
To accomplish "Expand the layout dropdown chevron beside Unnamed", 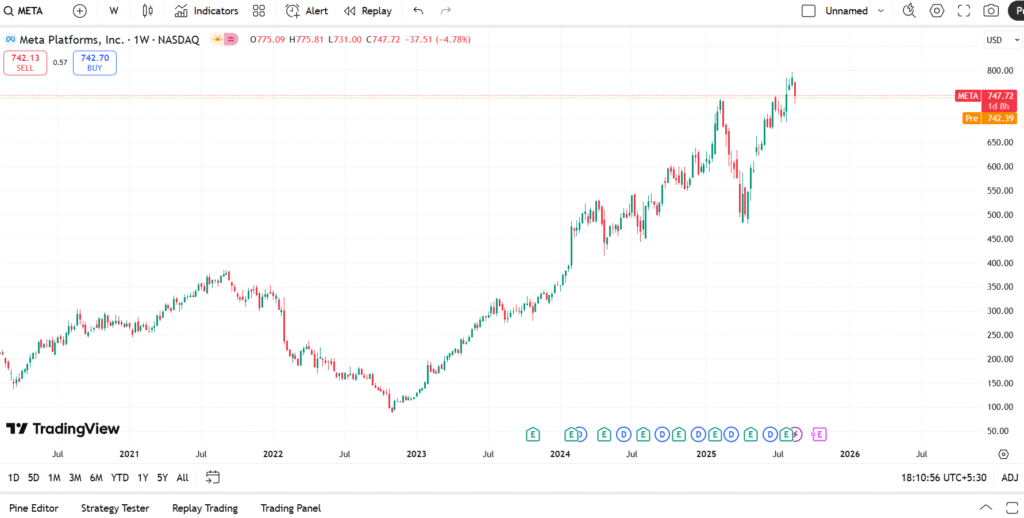I will coord(880,10).
